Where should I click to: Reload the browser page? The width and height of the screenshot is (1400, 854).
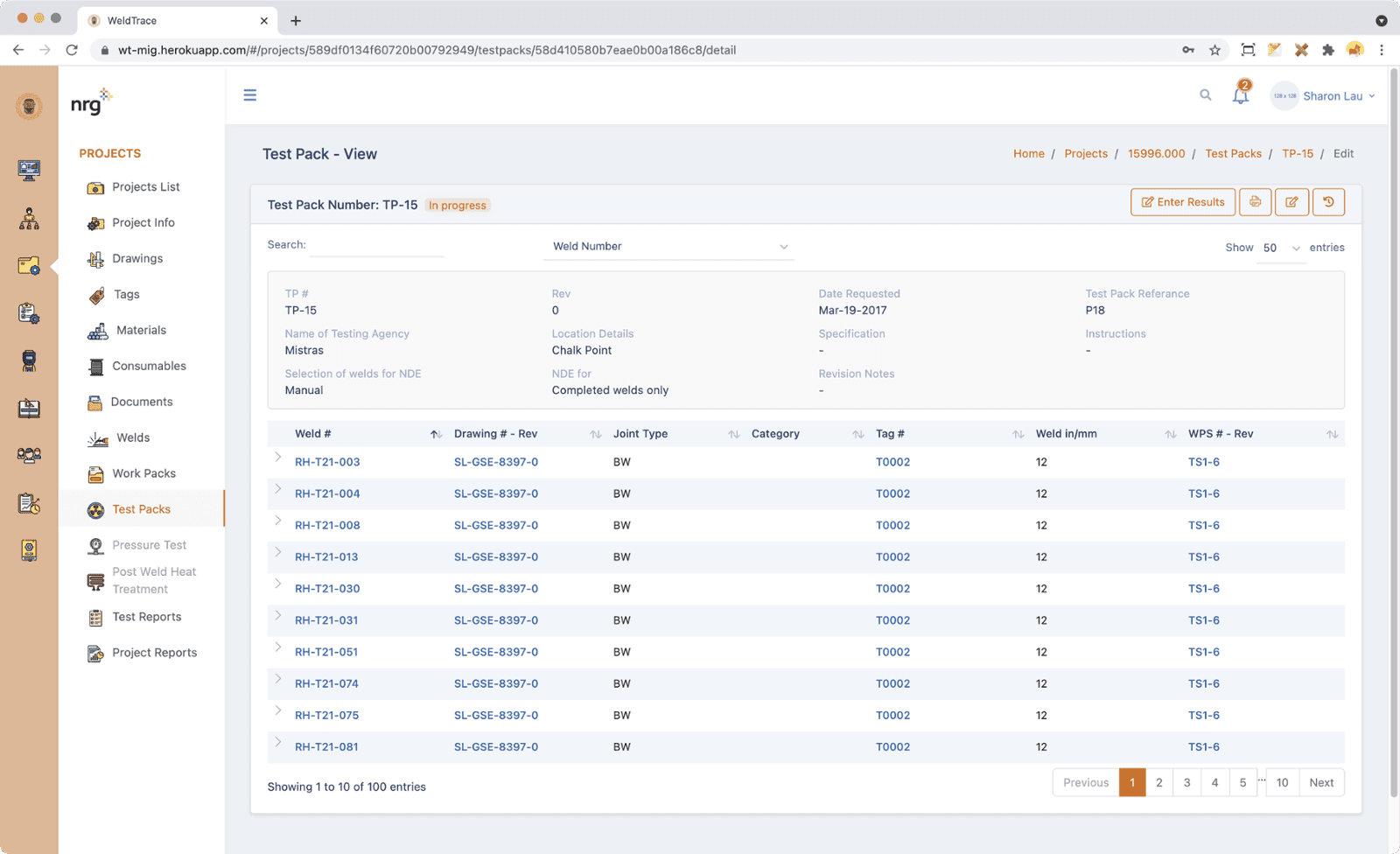[72, 50]
